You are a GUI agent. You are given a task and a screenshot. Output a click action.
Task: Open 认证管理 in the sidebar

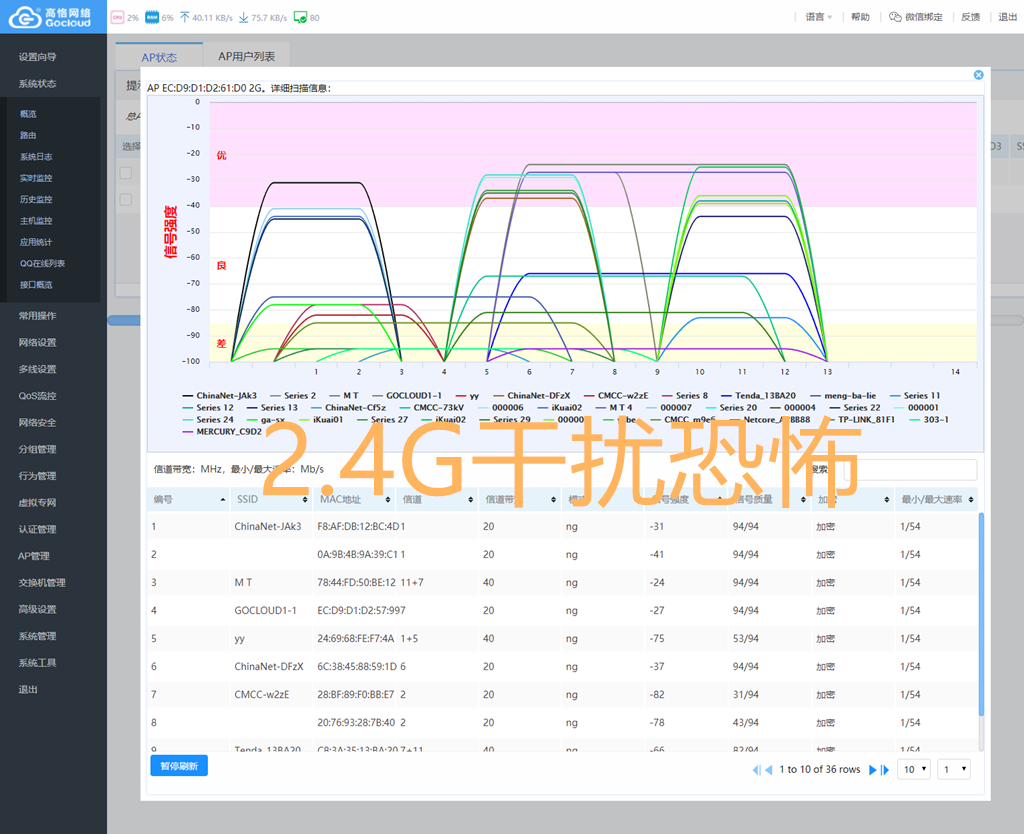point(37,529)
